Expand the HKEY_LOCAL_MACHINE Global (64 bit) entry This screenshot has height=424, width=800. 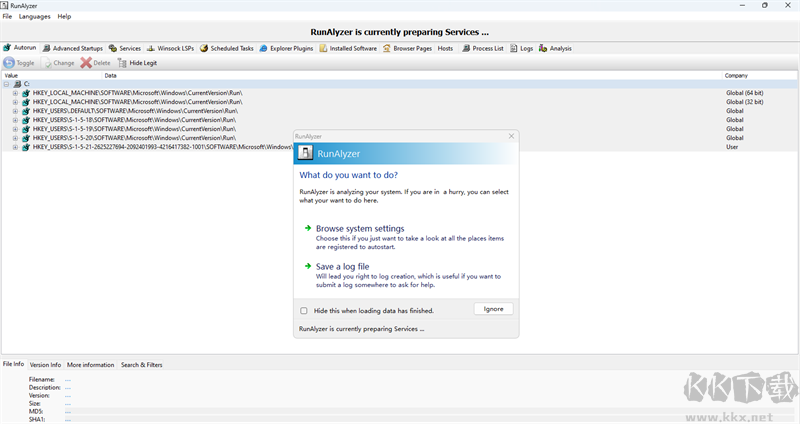(x=16, y=93)
